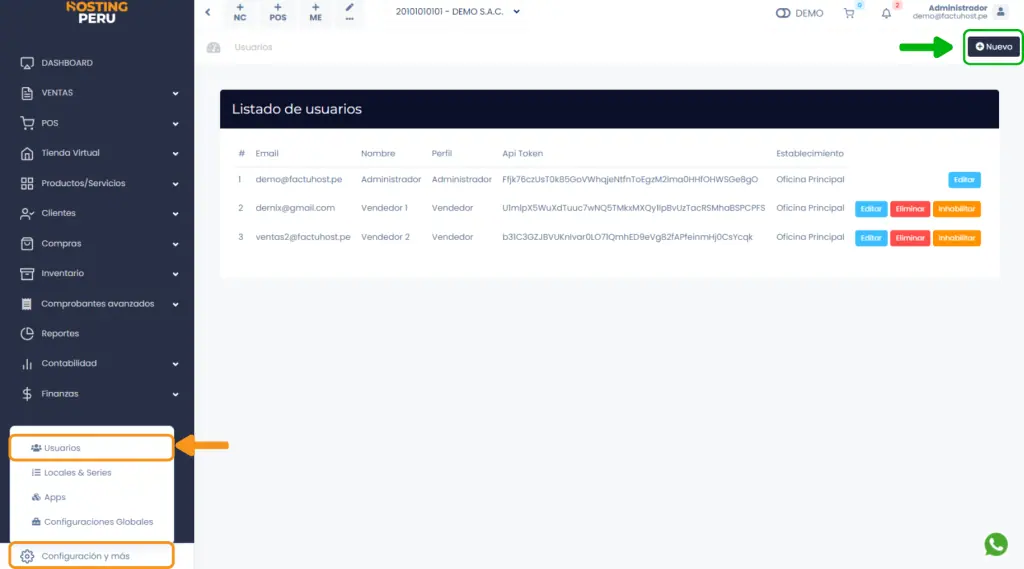Click the Tienda Virtual store icon
Viewport: 1024px width, 569px height.
coord(27,154)
